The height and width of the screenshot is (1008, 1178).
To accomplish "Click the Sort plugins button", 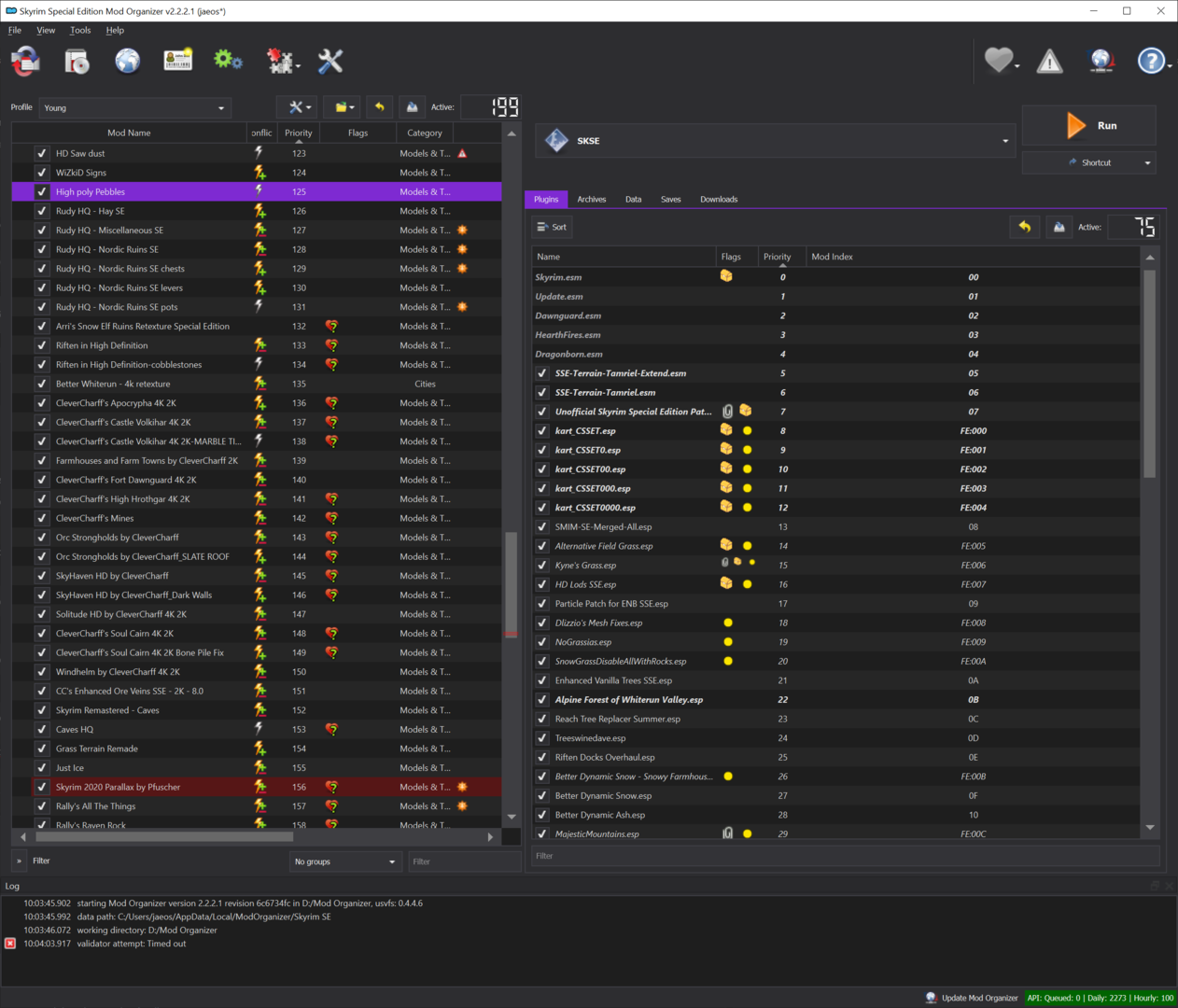I will 553,227.
